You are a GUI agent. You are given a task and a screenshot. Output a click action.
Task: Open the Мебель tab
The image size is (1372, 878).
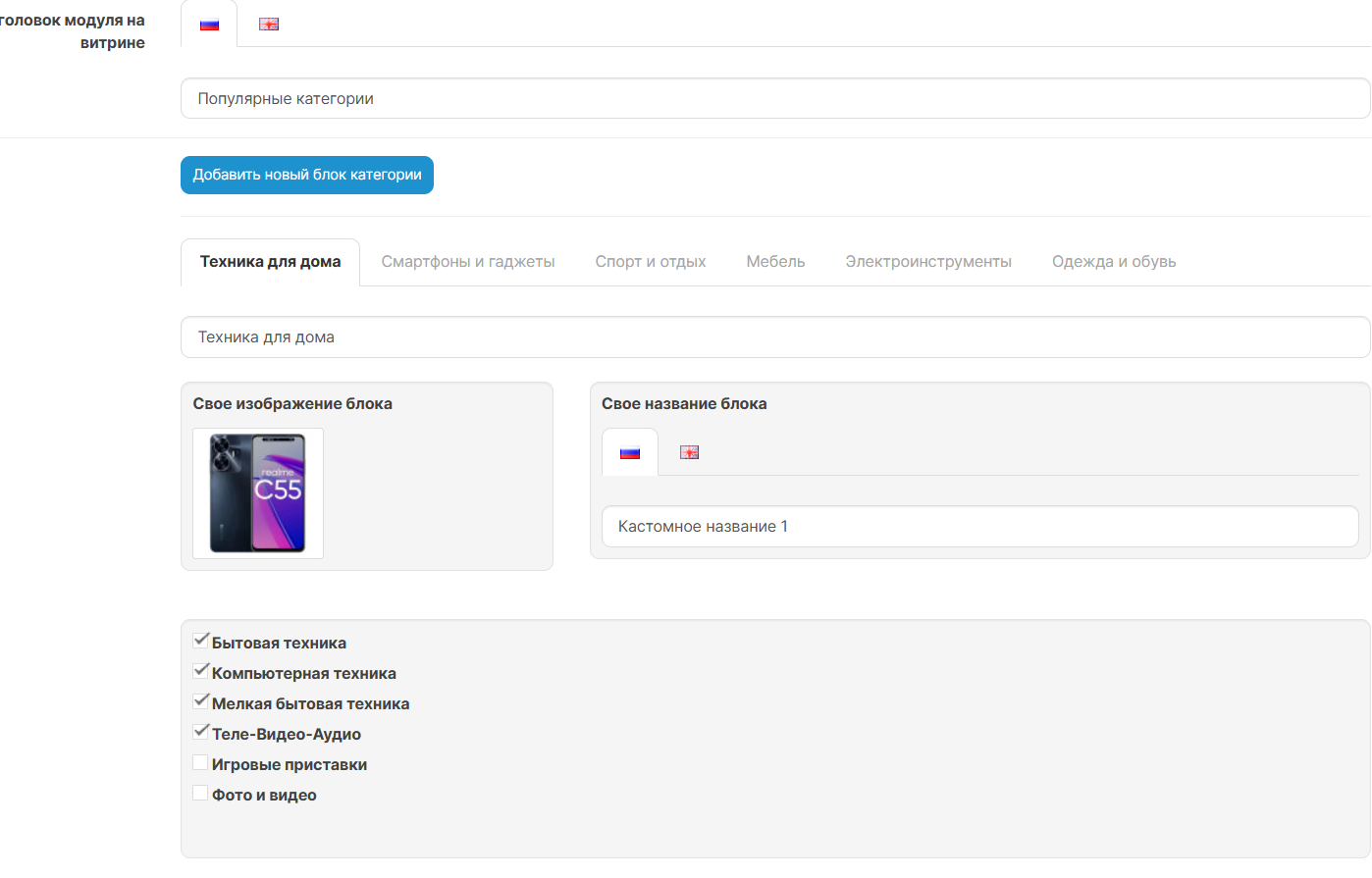tap(775, 262)
